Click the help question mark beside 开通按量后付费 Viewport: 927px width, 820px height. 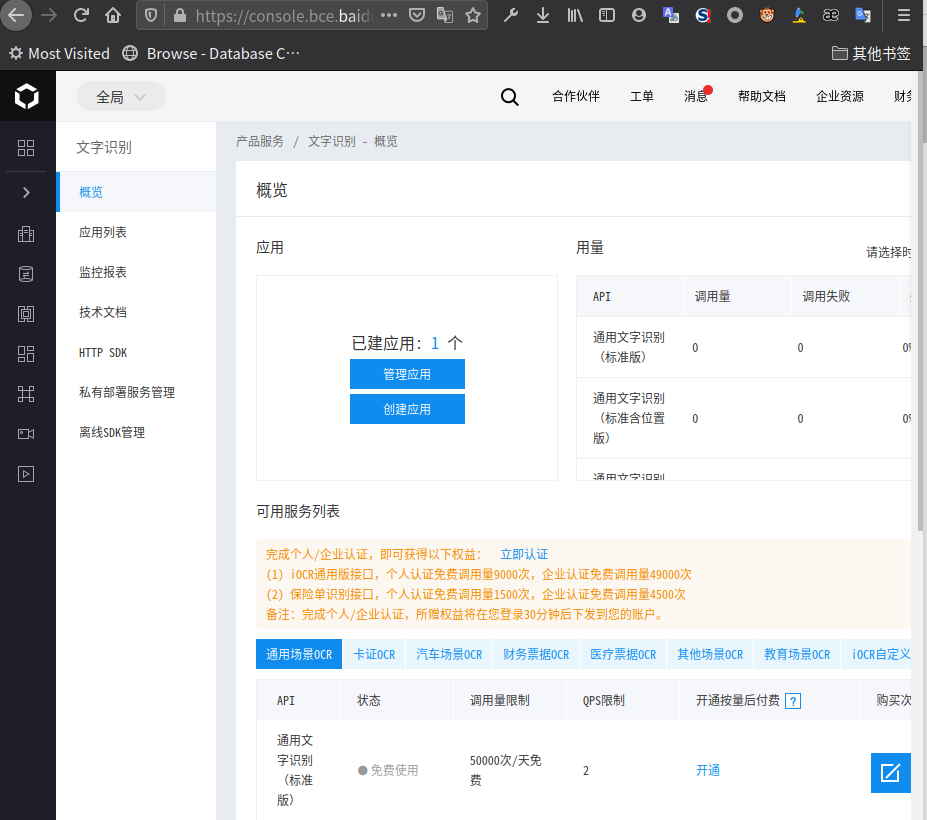[793, 701]
